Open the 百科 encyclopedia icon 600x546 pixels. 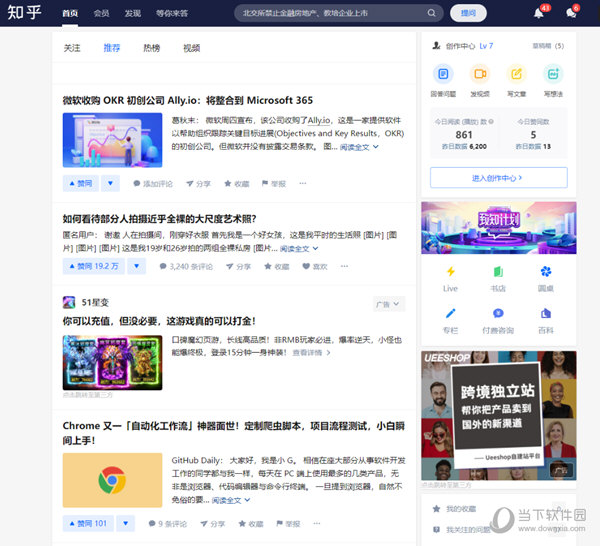click(x=546, y=313)
